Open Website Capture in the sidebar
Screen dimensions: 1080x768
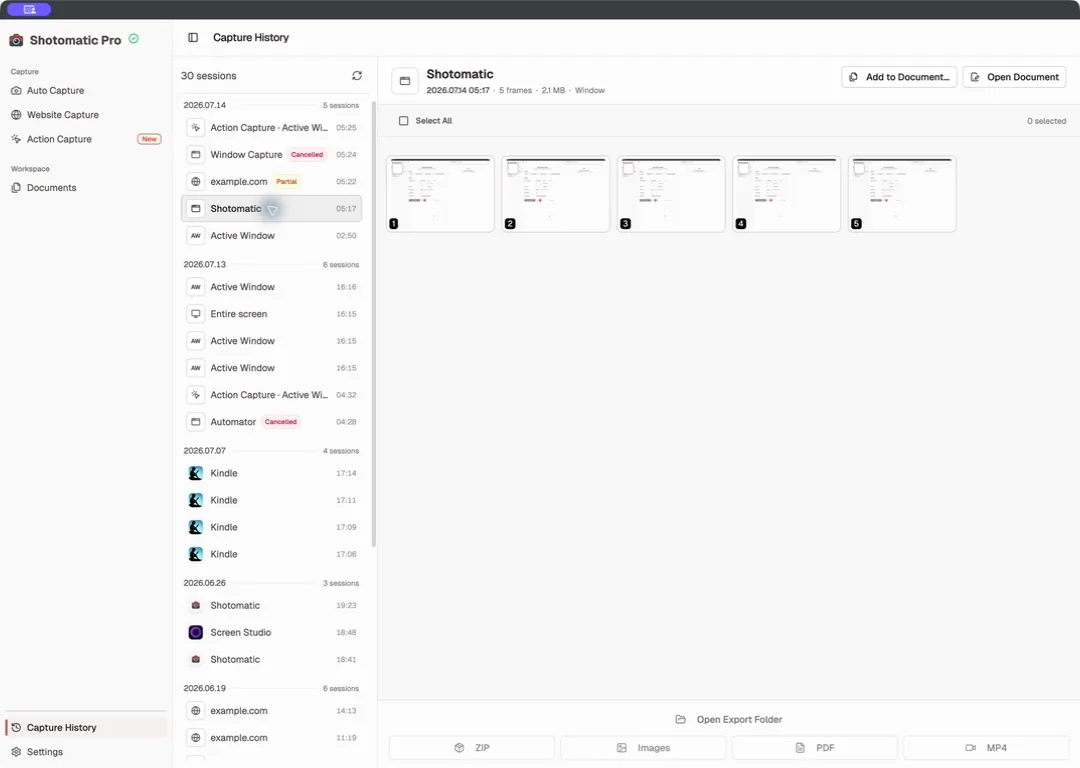pyautogui.click(x=85, y=115)
